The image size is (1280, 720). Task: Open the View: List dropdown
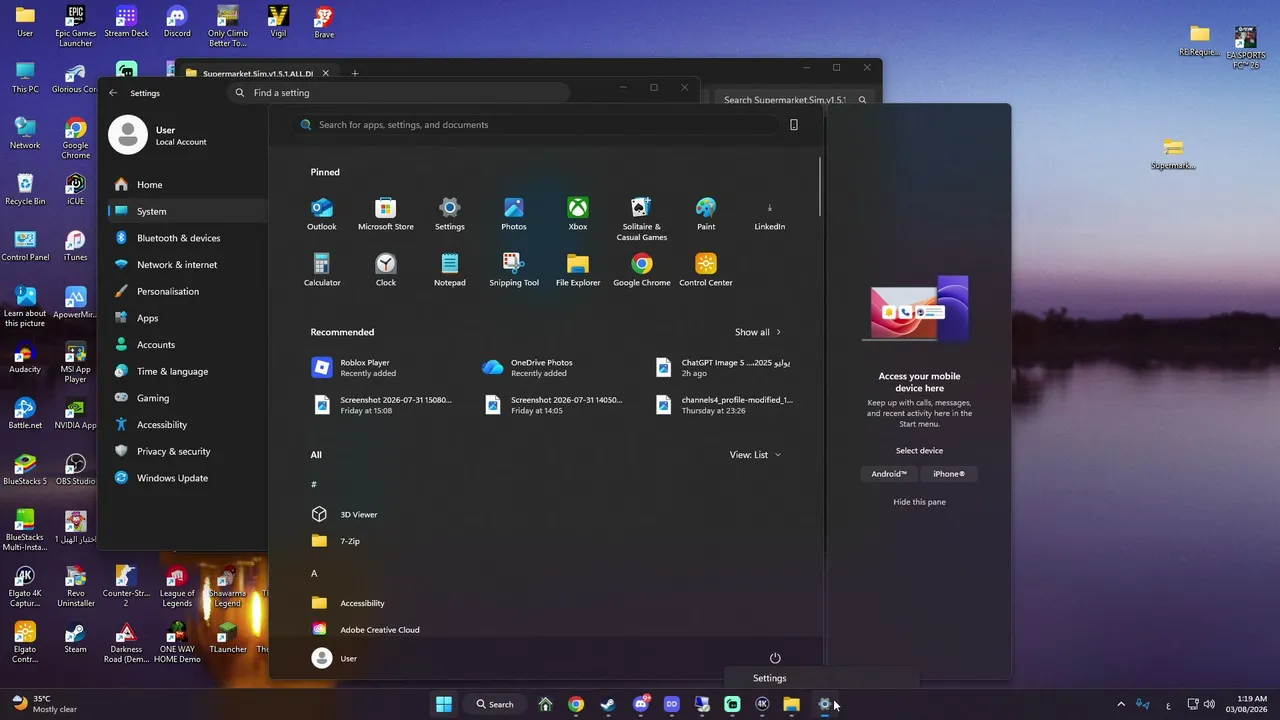pos(755,455)
